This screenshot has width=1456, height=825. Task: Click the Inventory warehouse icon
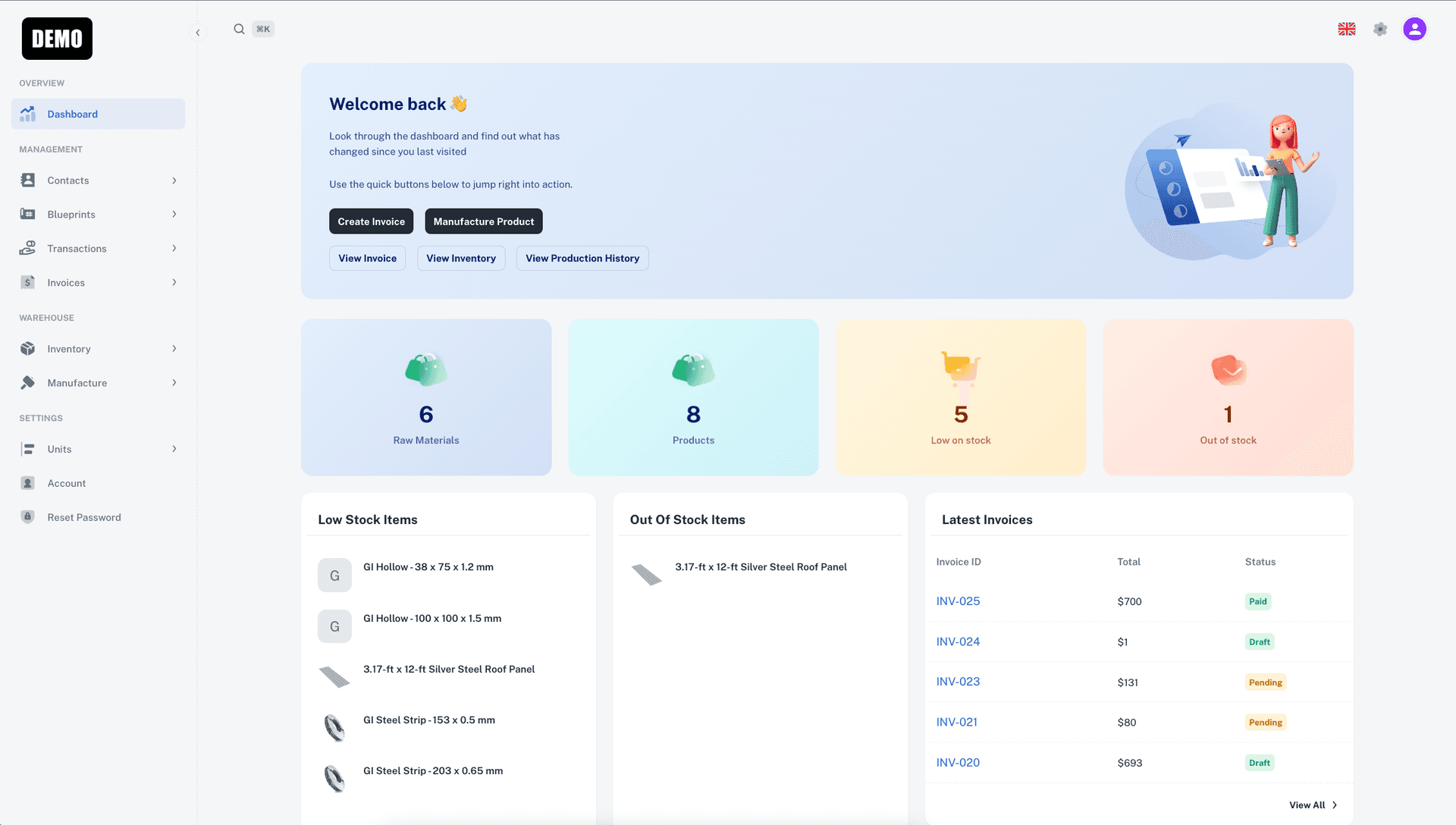point(28,349)
